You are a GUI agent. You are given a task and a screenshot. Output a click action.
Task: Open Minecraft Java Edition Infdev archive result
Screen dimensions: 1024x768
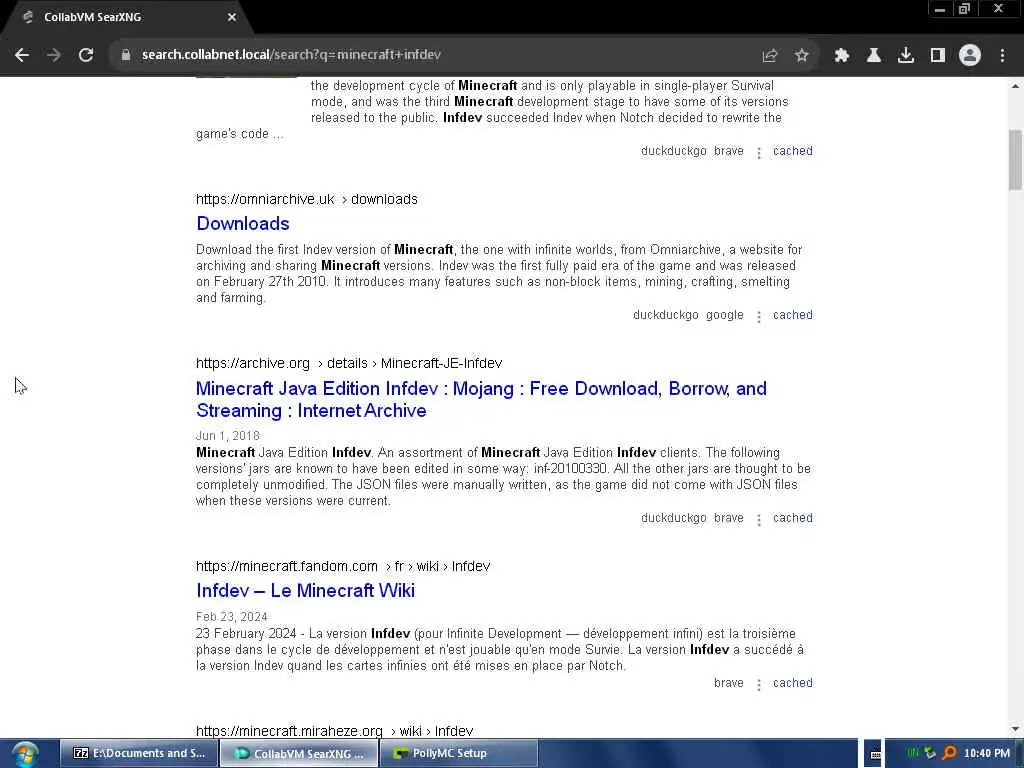pyautogui.click(x=481, y=399)
